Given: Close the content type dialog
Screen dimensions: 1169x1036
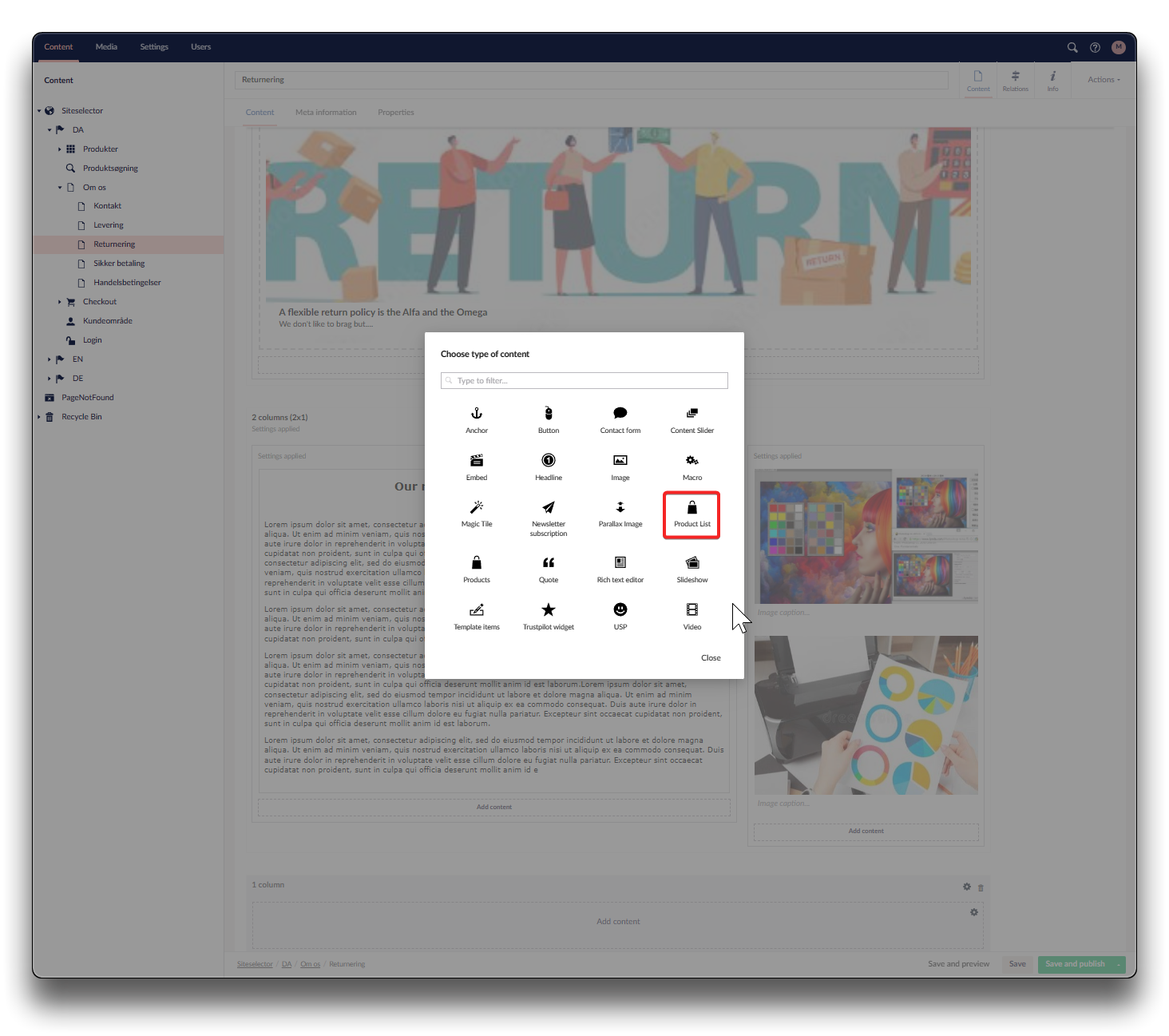Looking at the screenshot, I should click(x=711, y=658).
